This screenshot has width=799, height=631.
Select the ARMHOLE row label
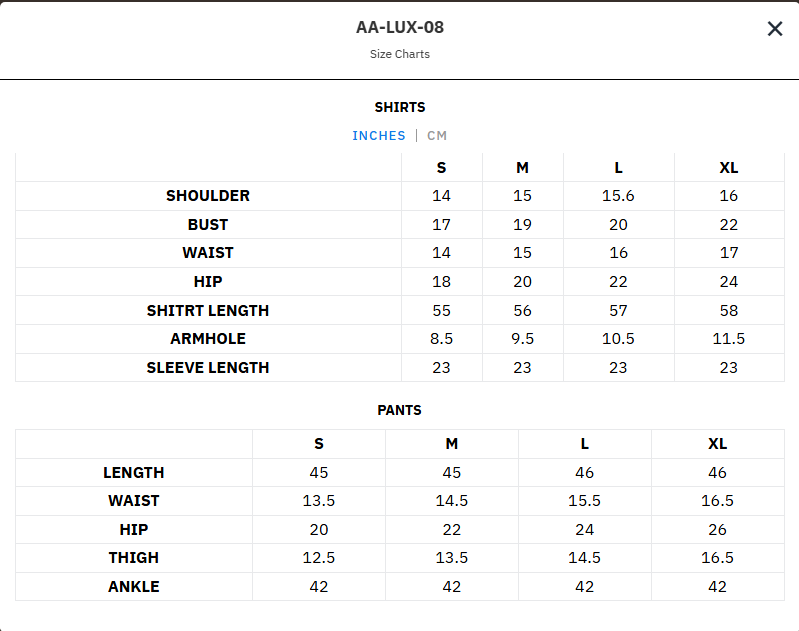click(208, 339)
